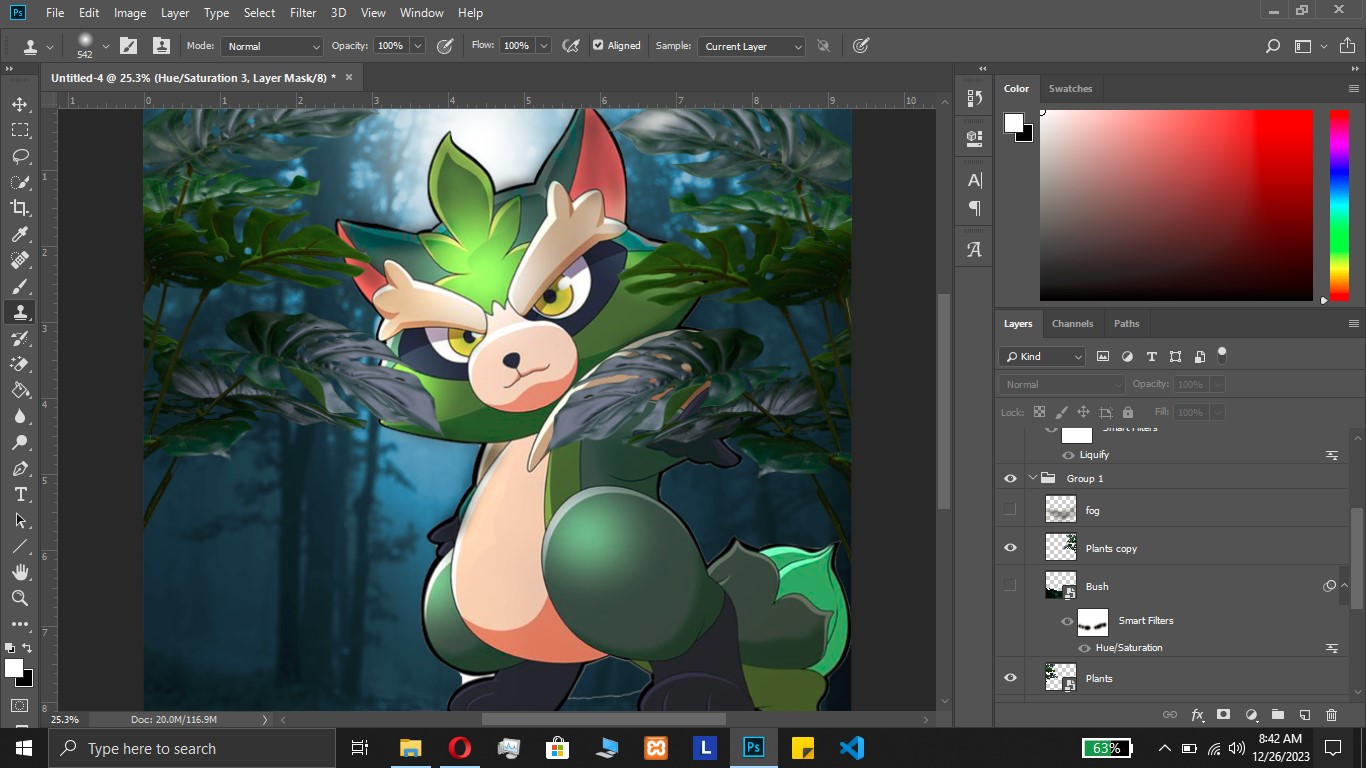Select the Hand tool
The image size is (1366, 768).
click(x=20, y=572)
